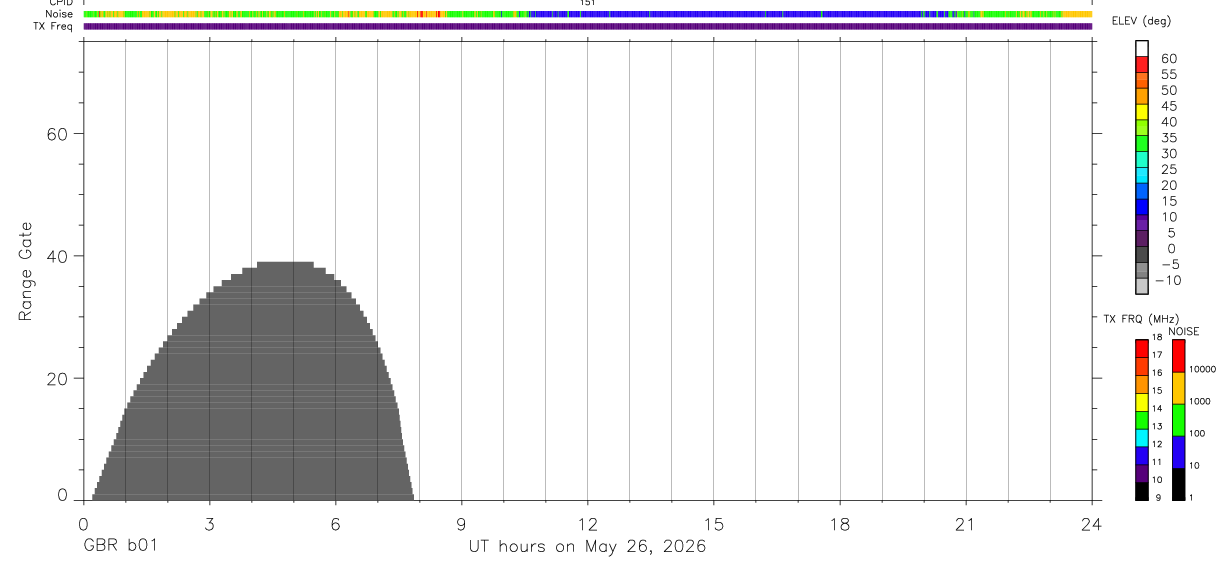This screenshot has width=1228, height=567.
Task: Click the "1000" value in NOISE legend
Action: click(1200, 402)
